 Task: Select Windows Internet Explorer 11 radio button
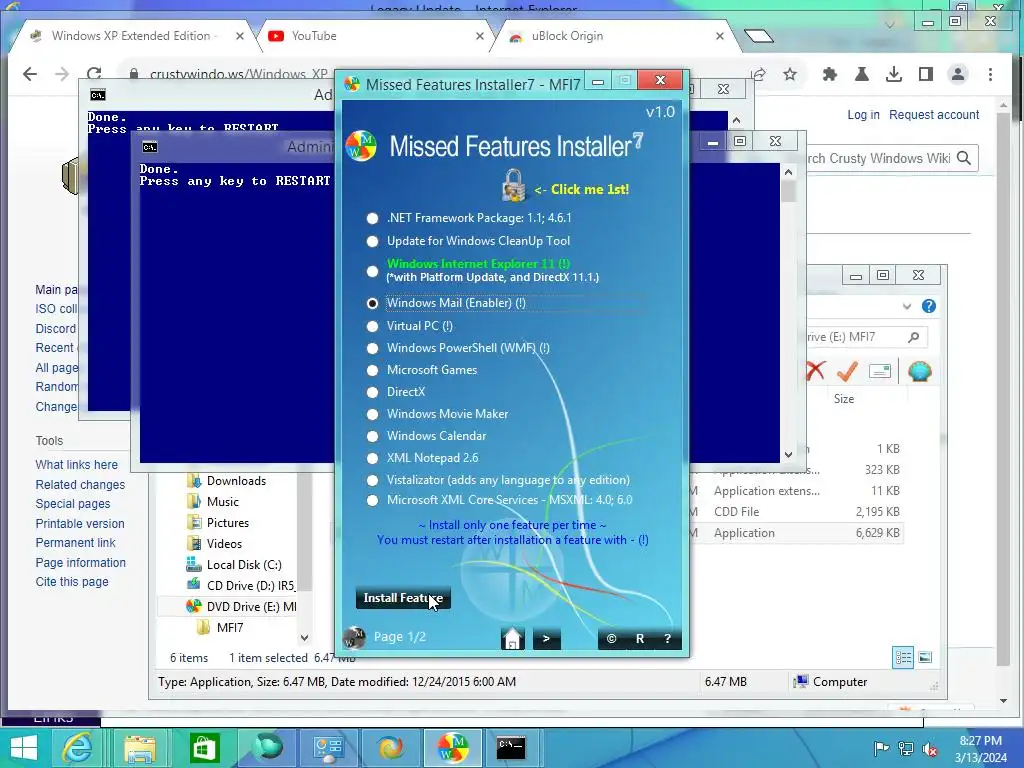(x=372, y=270)
